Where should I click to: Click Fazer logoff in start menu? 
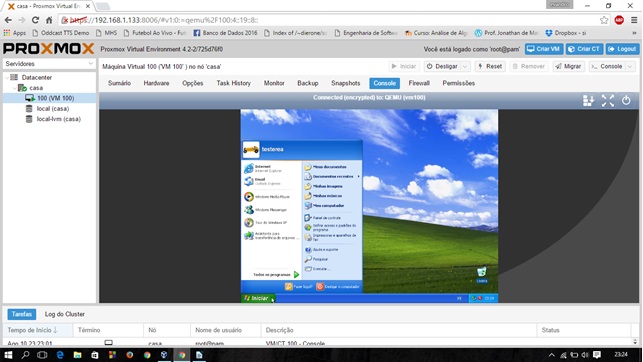299,287
